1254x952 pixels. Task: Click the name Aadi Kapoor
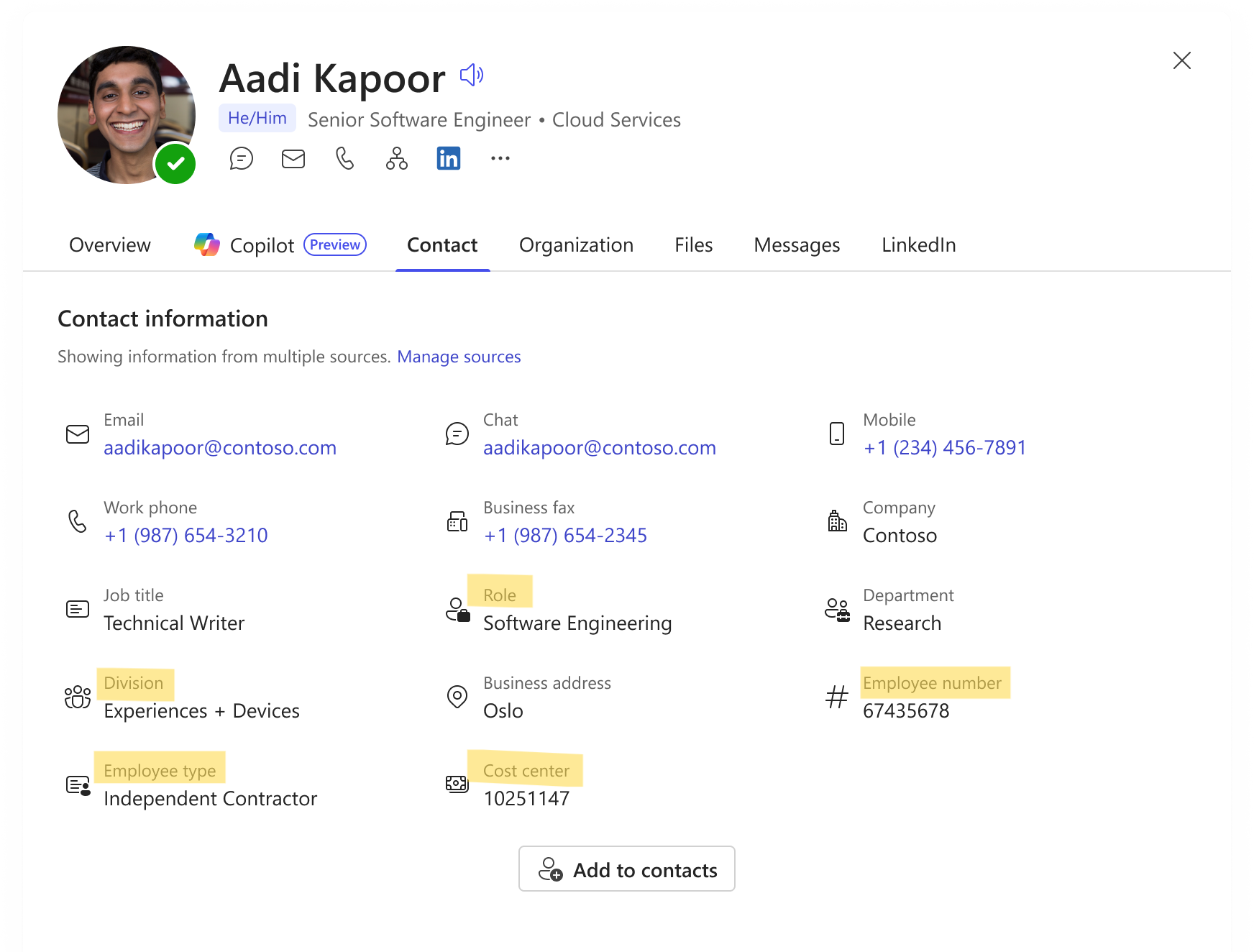tap(332, 78)
